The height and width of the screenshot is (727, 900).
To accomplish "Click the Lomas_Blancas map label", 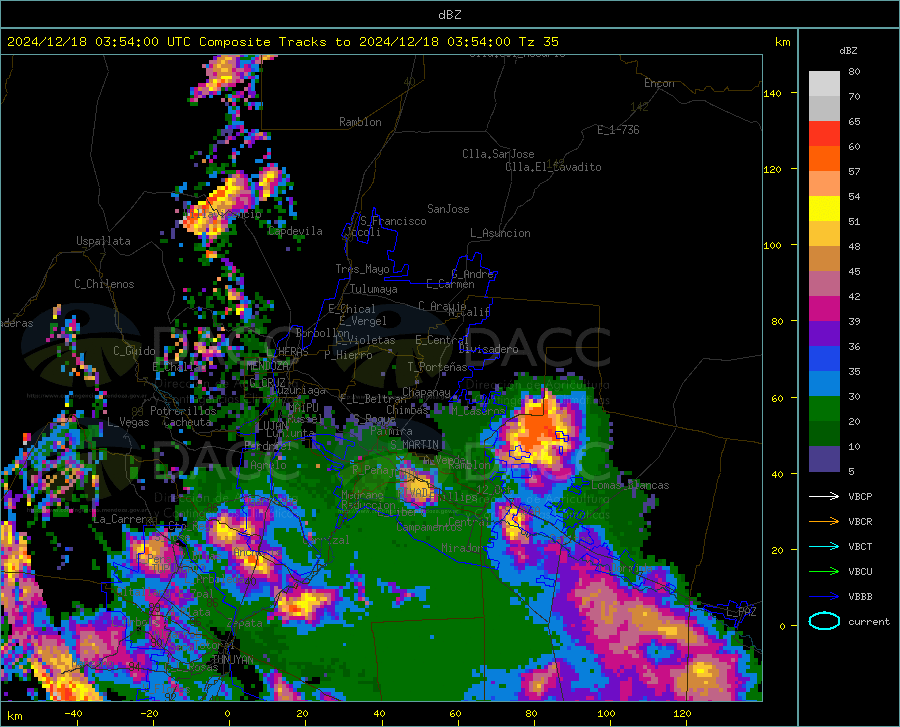I will 630,485.
